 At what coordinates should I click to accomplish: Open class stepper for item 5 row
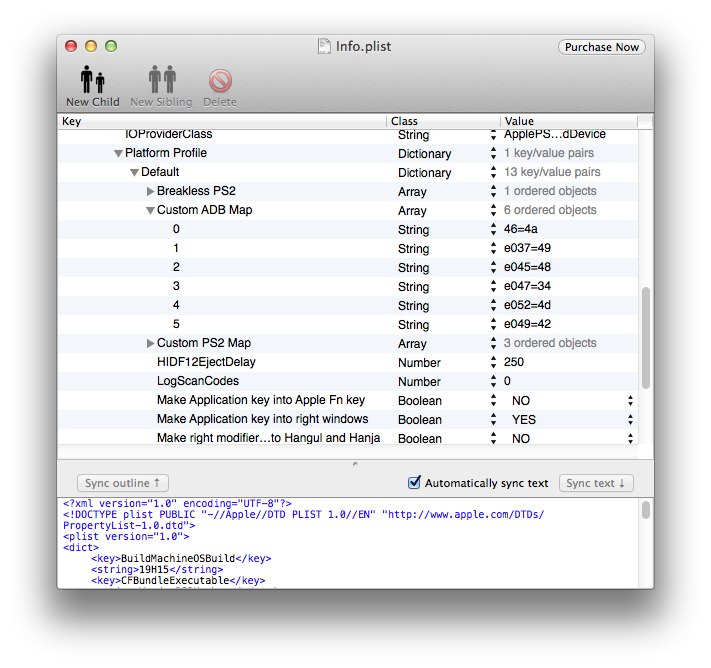click(493, 324)
